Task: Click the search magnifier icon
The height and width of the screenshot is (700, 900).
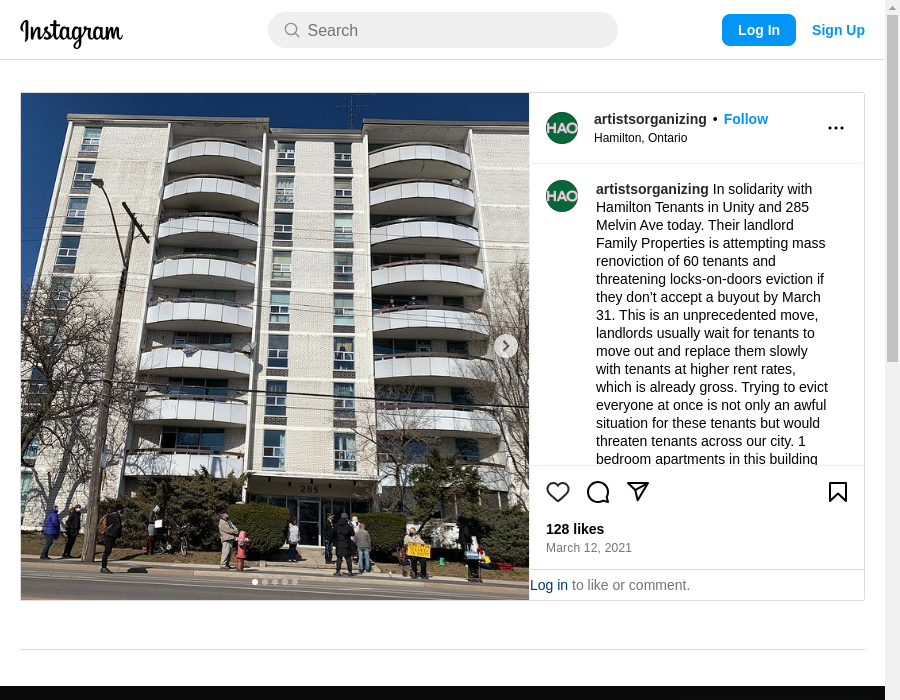Action: coord(292,30)
